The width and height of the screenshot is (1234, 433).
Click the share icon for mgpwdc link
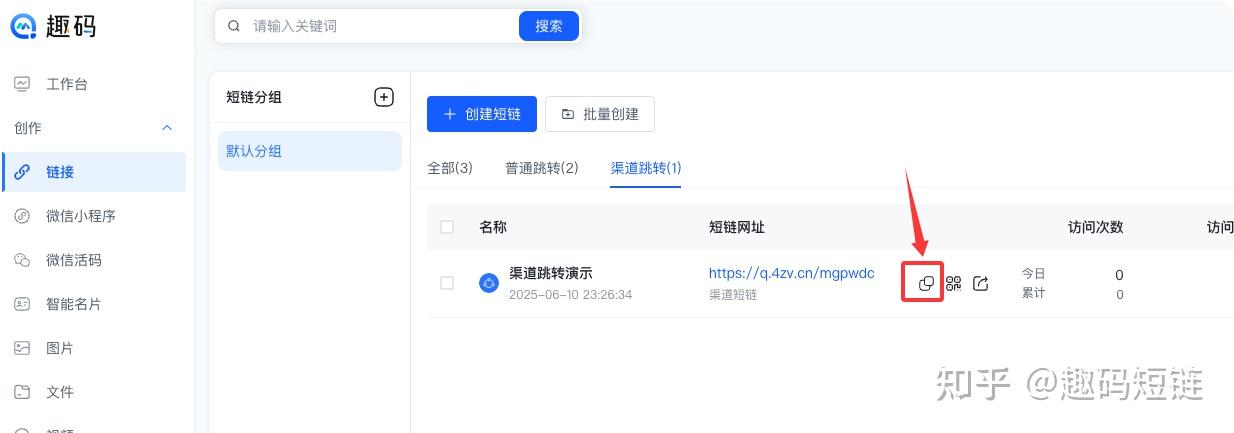tap(981, 283)
